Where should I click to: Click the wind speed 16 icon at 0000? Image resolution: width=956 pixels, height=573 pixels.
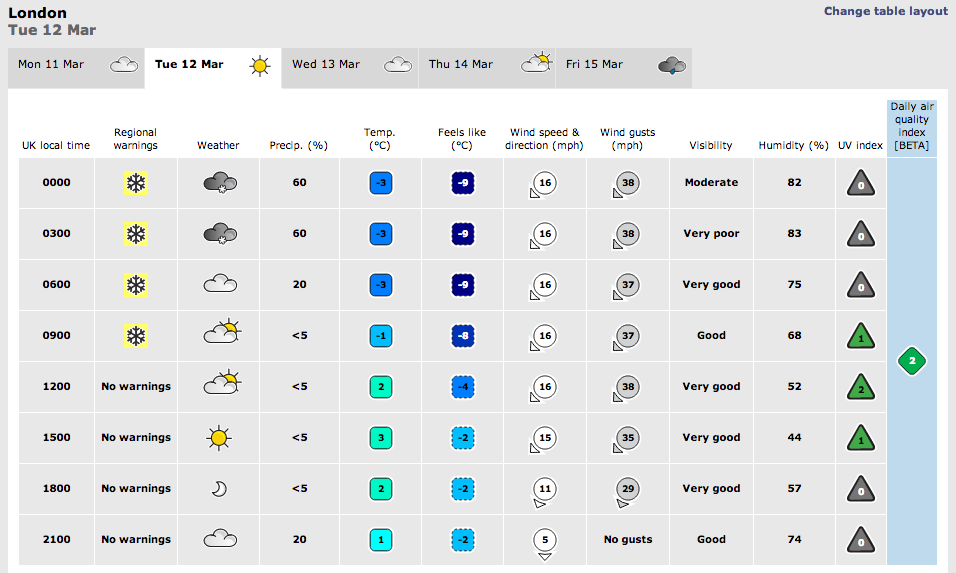tap(543, 185)
